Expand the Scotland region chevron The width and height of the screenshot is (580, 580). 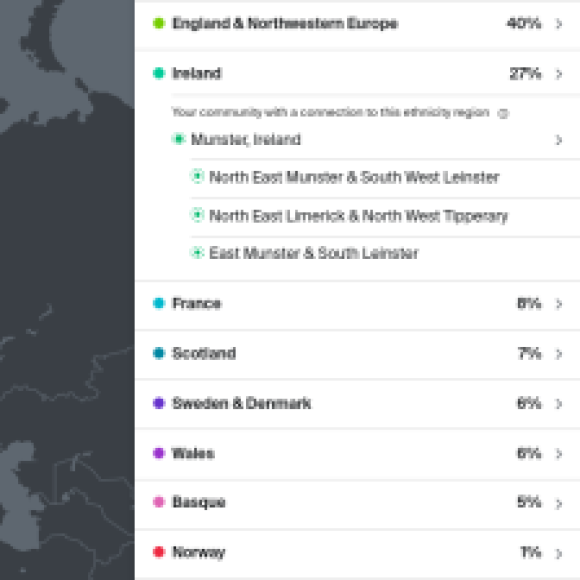[559, 354]
